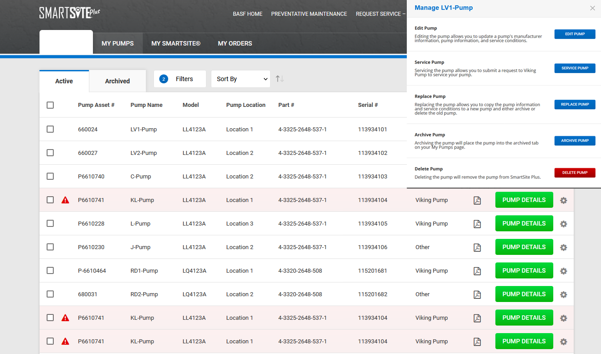
Task: Open the PDF document icon for RD1-Pump
Action: tap(477, 271)
